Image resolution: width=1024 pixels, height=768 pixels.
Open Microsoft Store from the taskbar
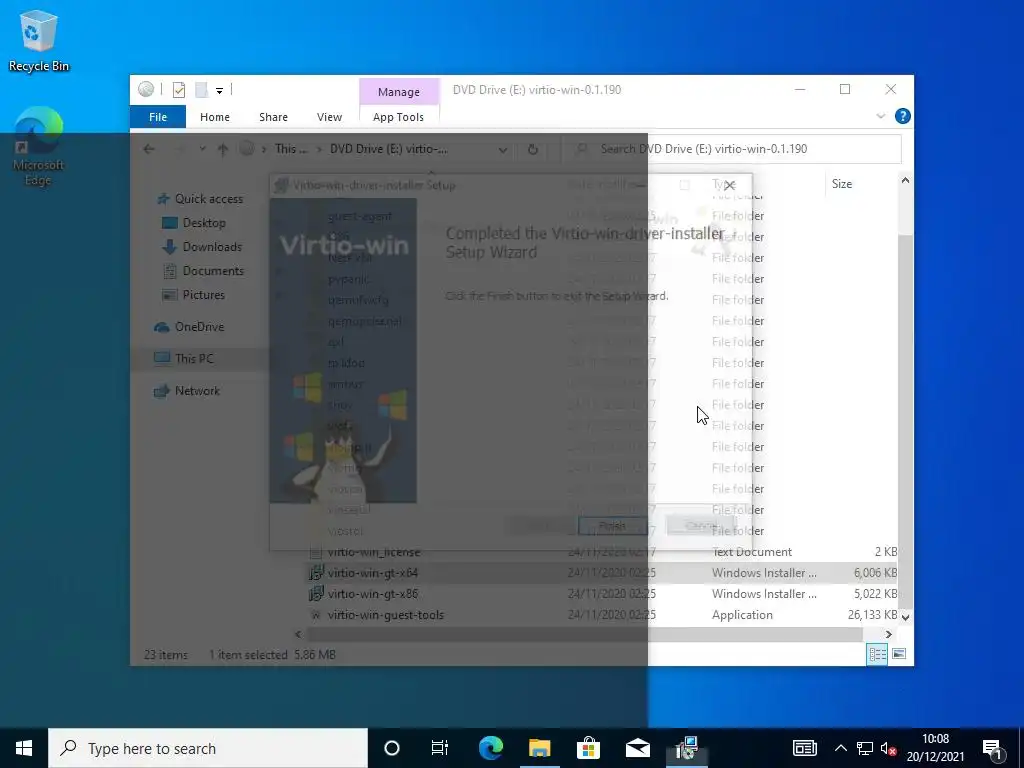(x=588, y=748)
